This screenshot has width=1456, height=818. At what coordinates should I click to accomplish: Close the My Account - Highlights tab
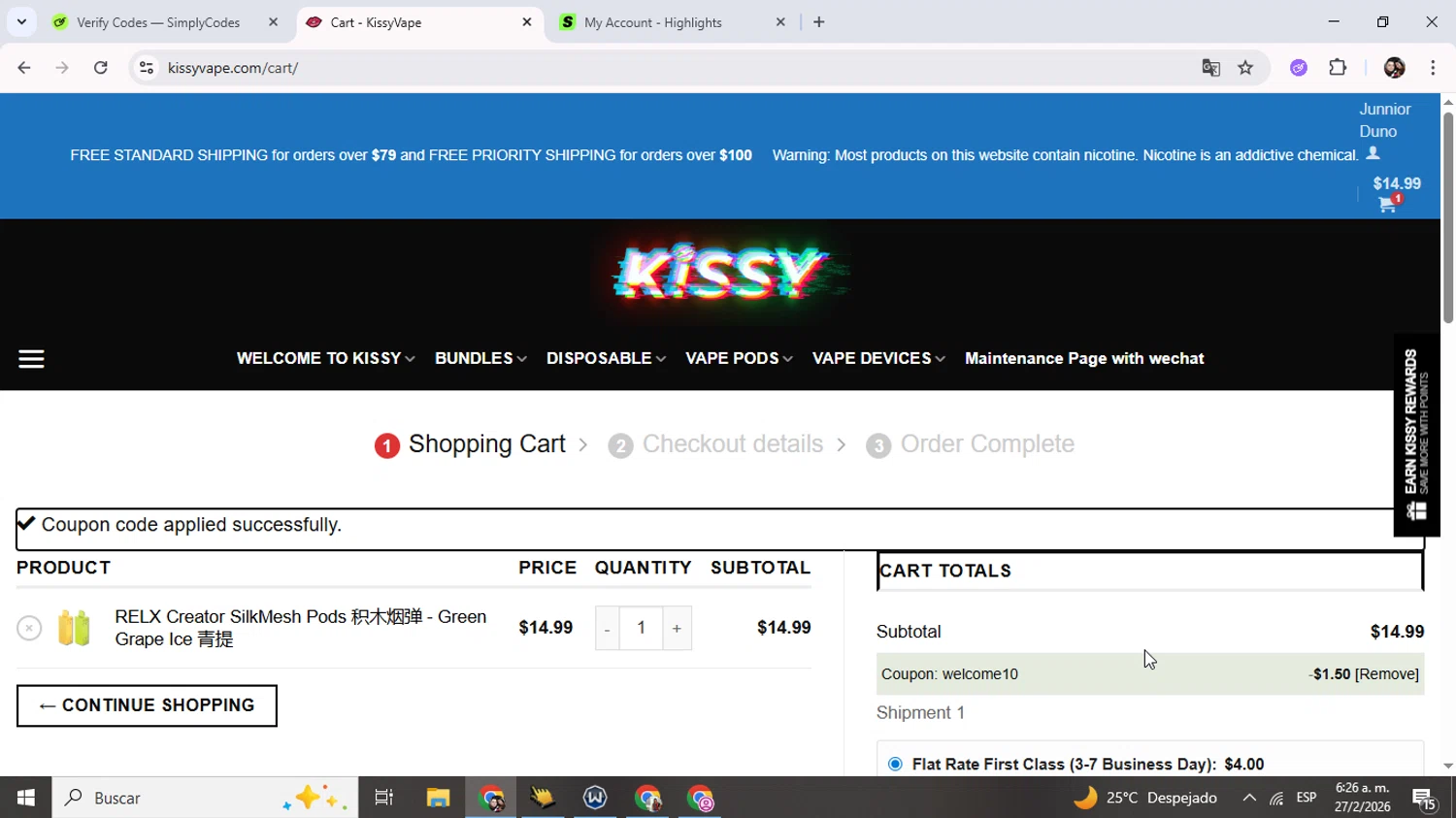point(780,22)
